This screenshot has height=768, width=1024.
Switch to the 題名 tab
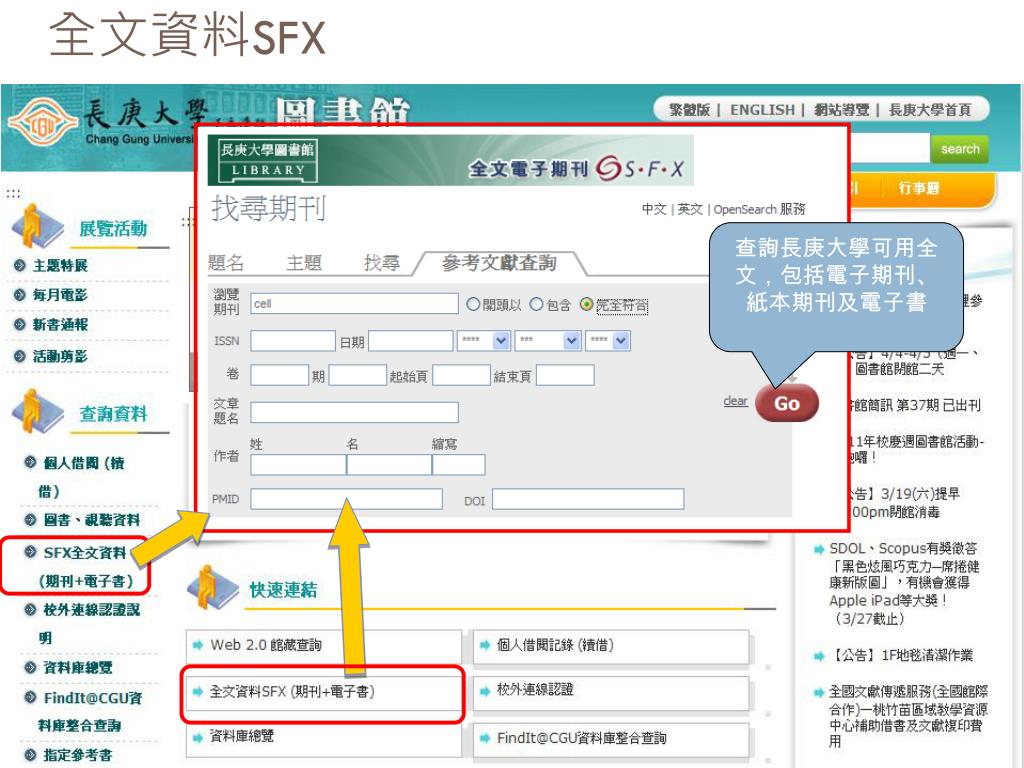point(226,263)
